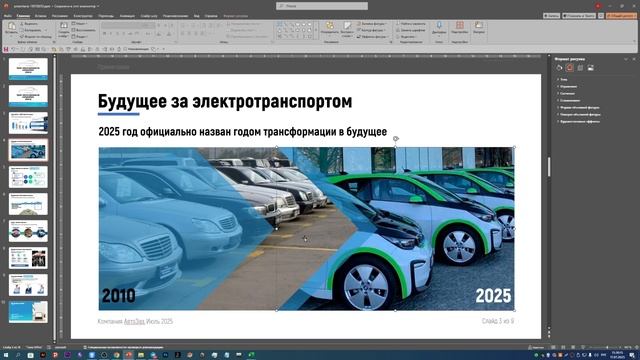Viewport: 640px width, 360px height.
Task: Open the Section (Раздел) dropdown
Action: coord(80,36)
